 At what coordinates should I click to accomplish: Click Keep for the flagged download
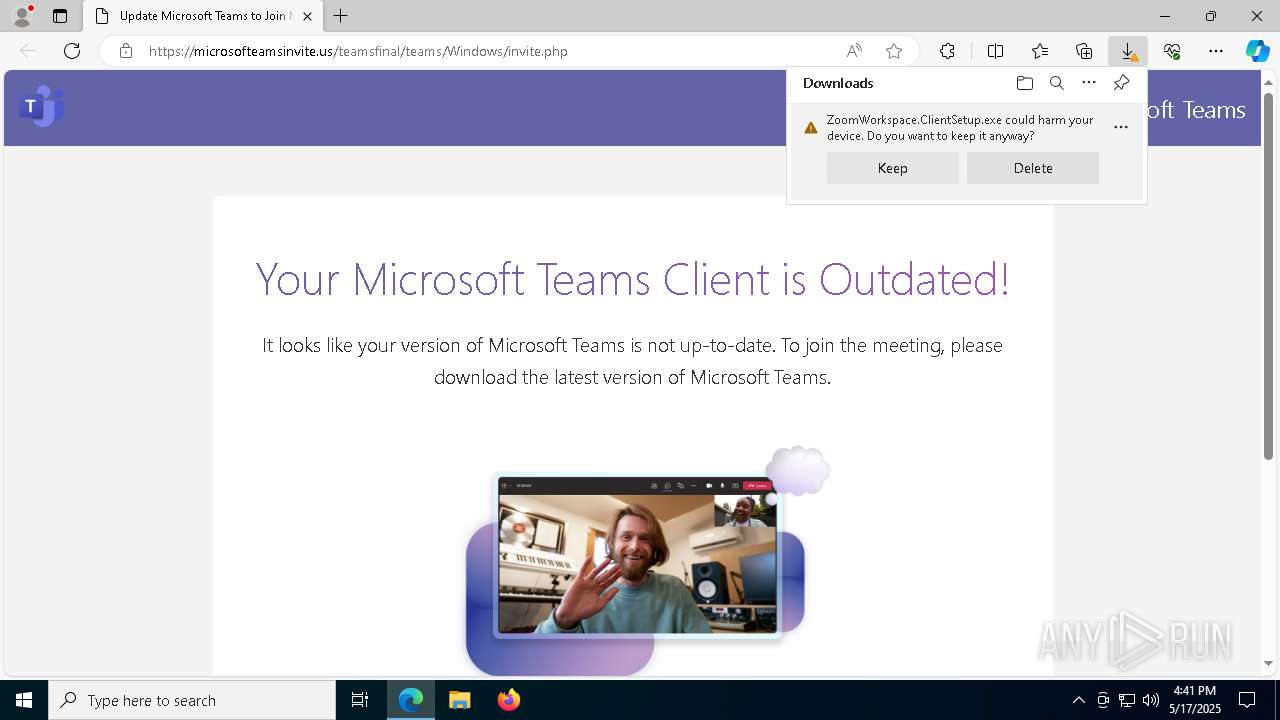pos(892,168)
